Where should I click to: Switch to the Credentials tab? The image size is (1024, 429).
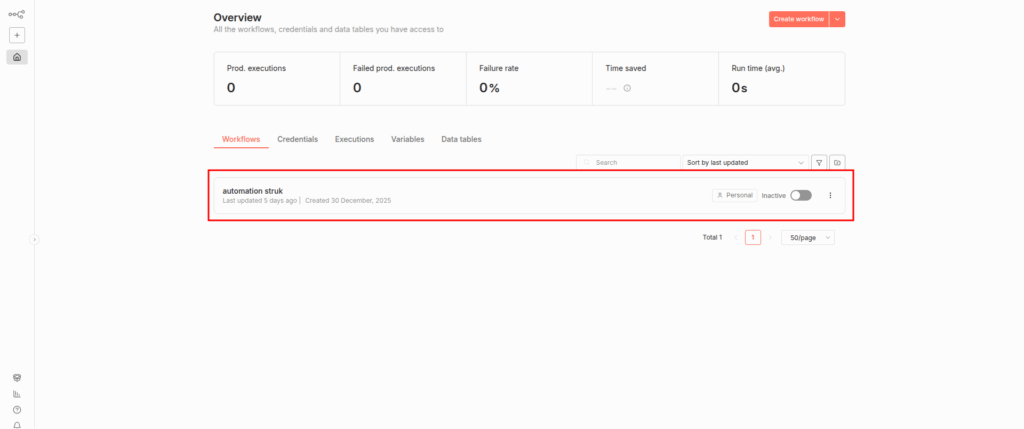[x=297, y=139]
